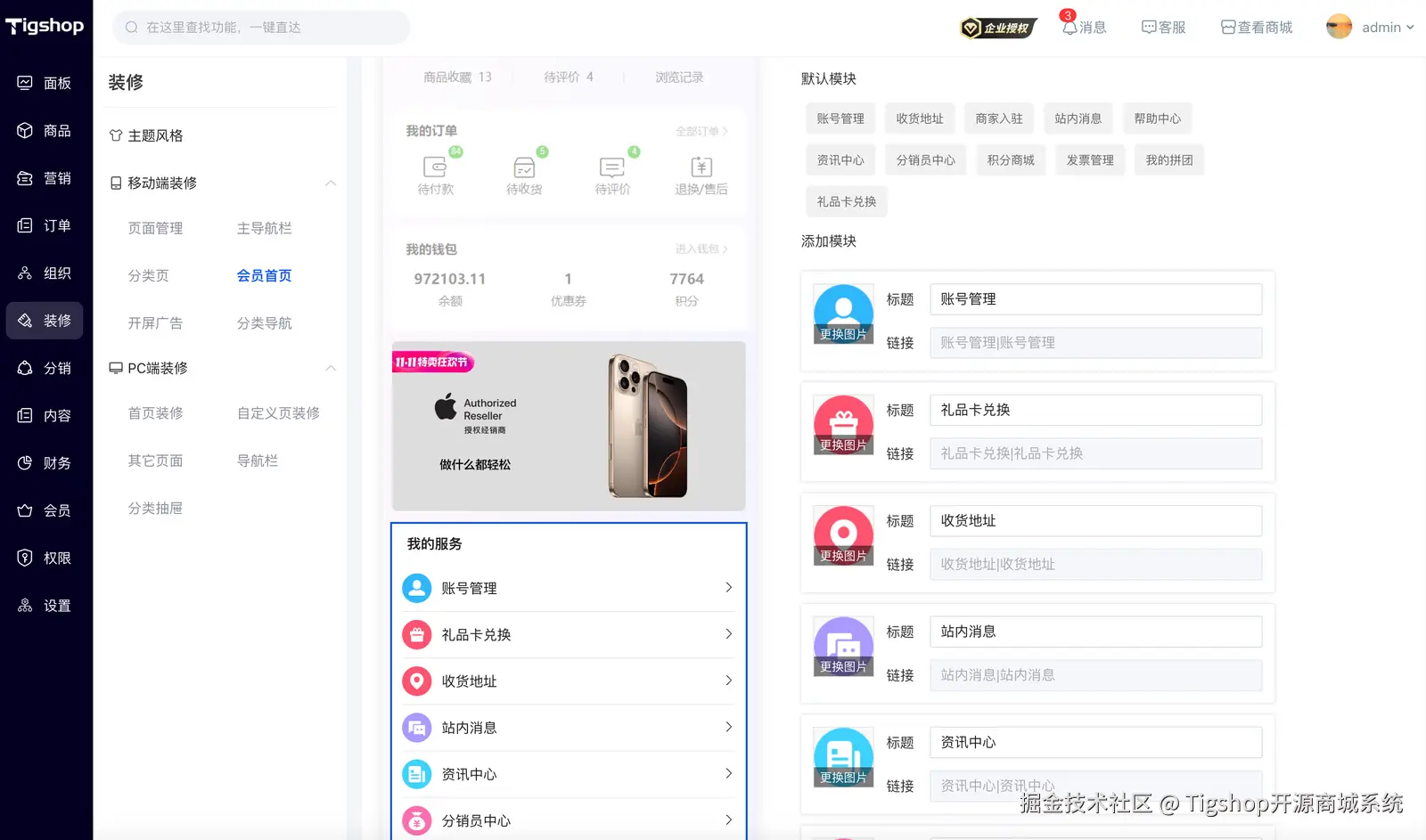The image size is (1426, 840).
Task: Click the Tigshop logo
Action: coord(45,27)
